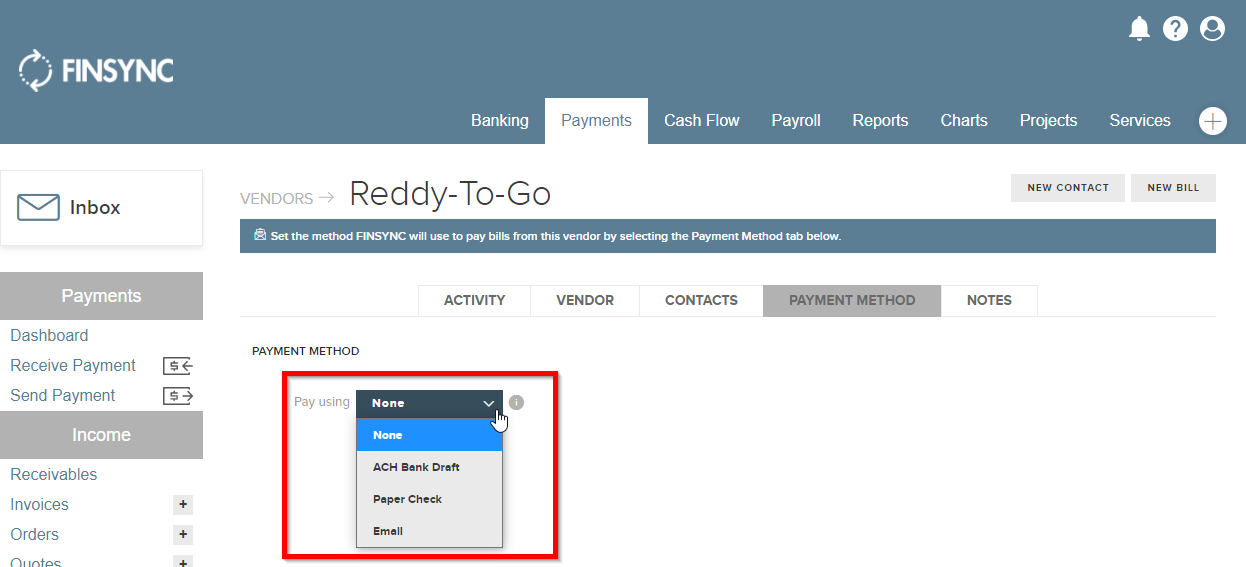This screenshot has height=567, width=1246.
Task: Click the blue payment method instruction banner
Action: [728, 236]
